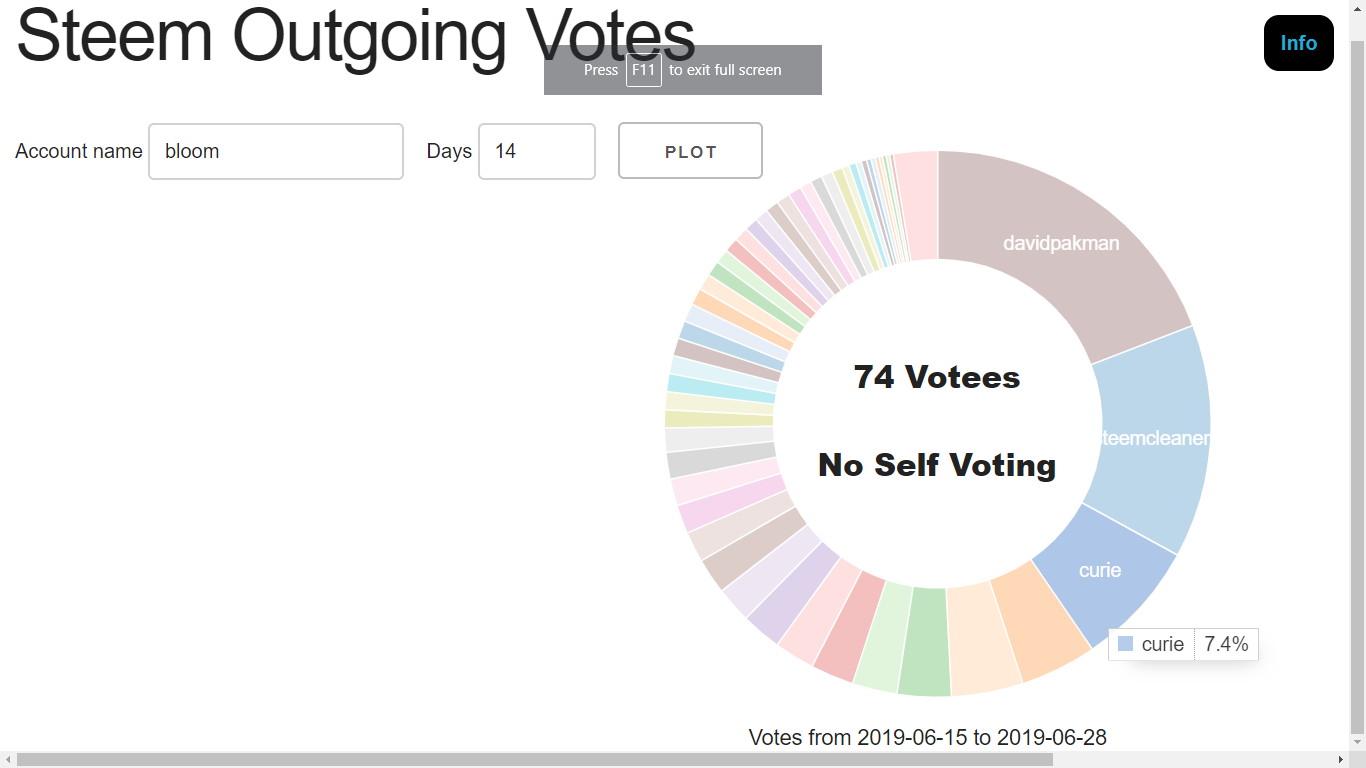
Task: Focus the Account name input field
Action: (x=276, y=151)
